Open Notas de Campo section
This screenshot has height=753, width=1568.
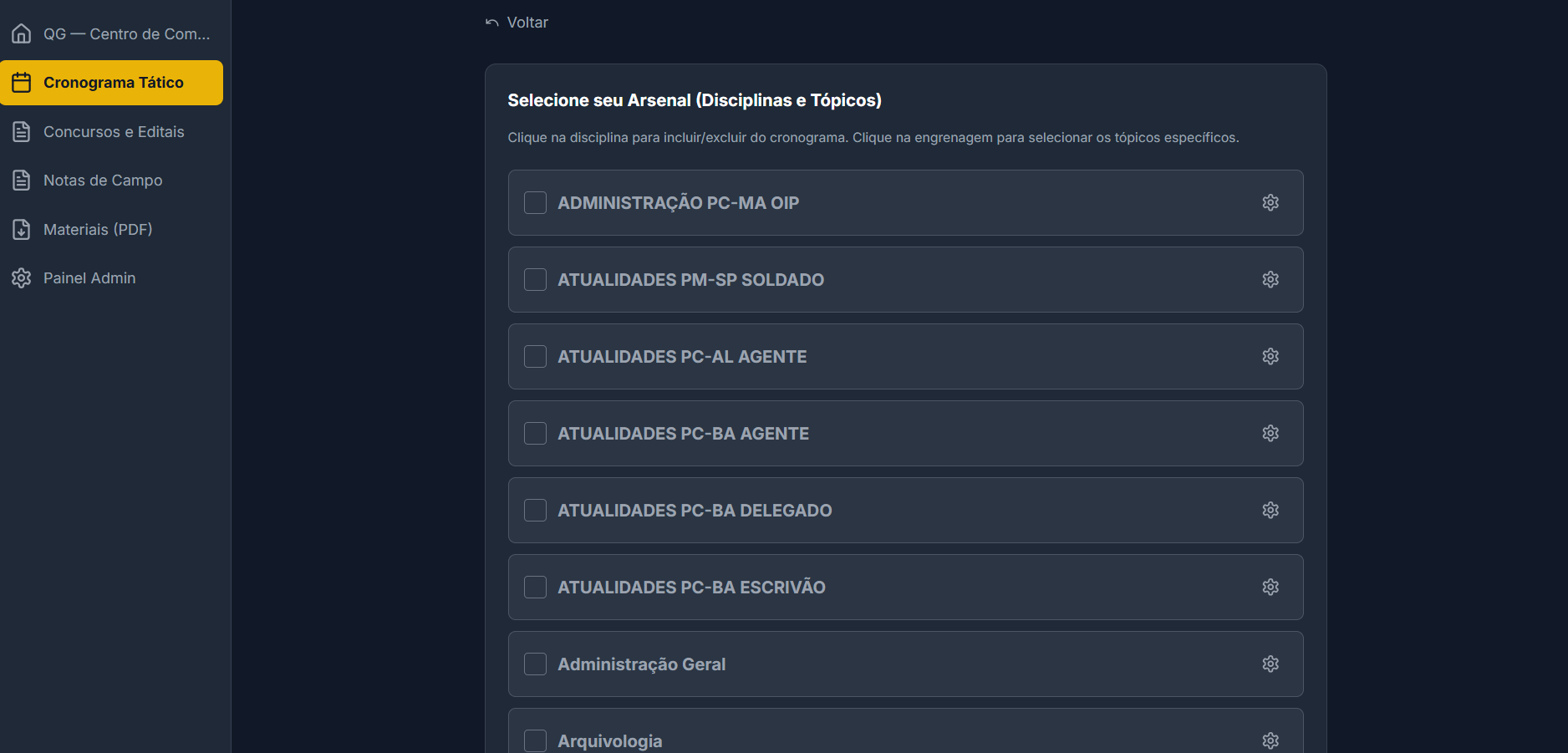pyautogui.click(x=111, y=181)
